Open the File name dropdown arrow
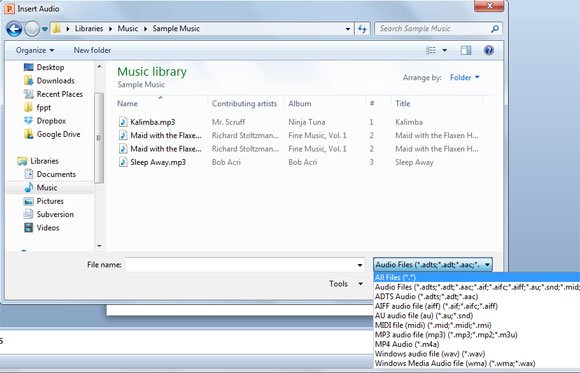580x373 pixels. (x=360, y=265)
